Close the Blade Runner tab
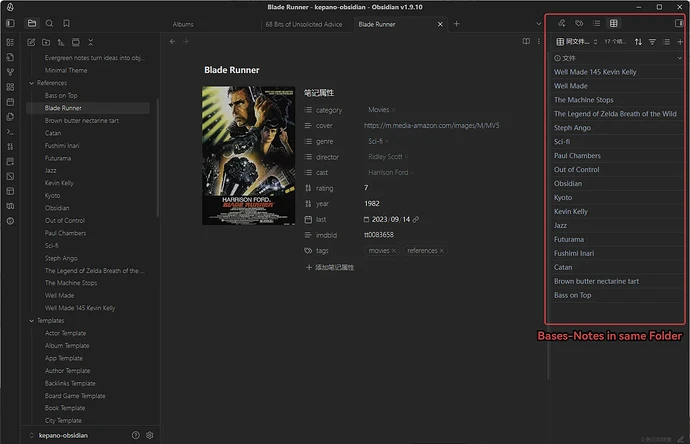 pos(440,24)
